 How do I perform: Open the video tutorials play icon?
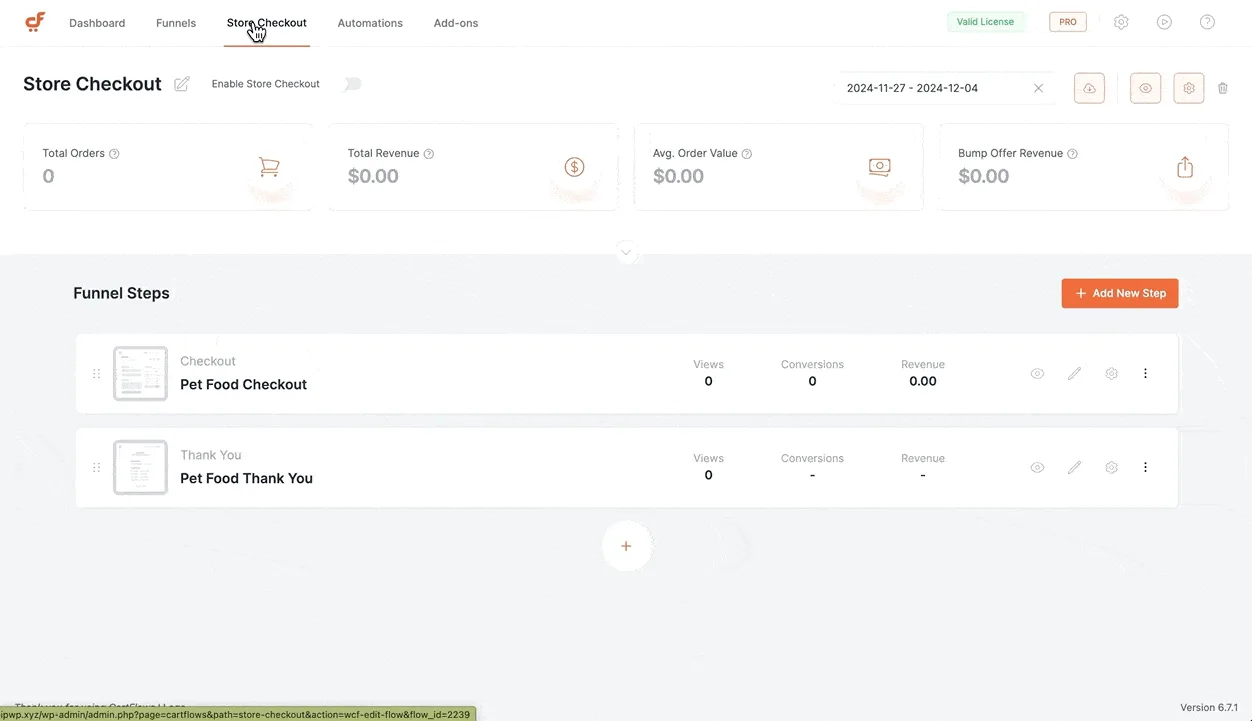pos(1164,22)
